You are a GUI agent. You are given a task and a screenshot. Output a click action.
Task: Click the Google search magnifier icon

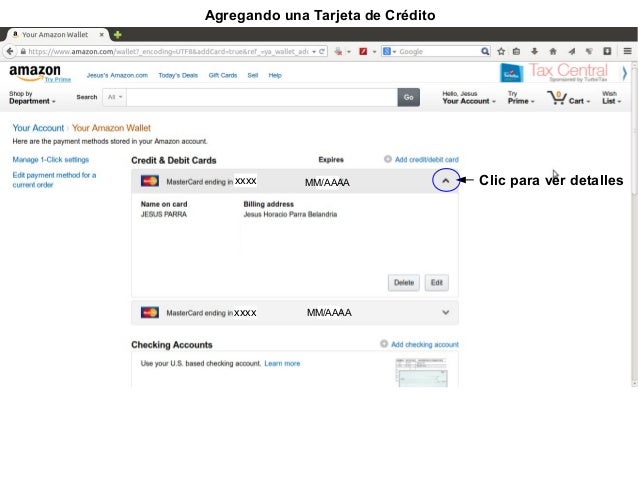point(485,51)
